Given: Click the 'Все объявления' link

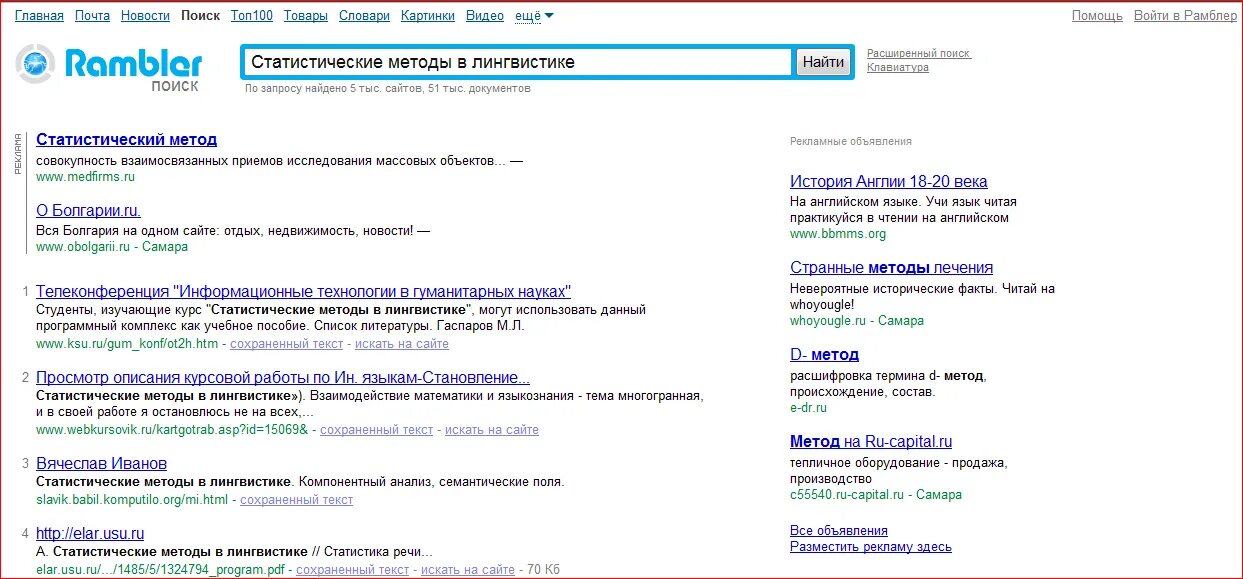Looking at the screenshot, I should pos(839,531).
